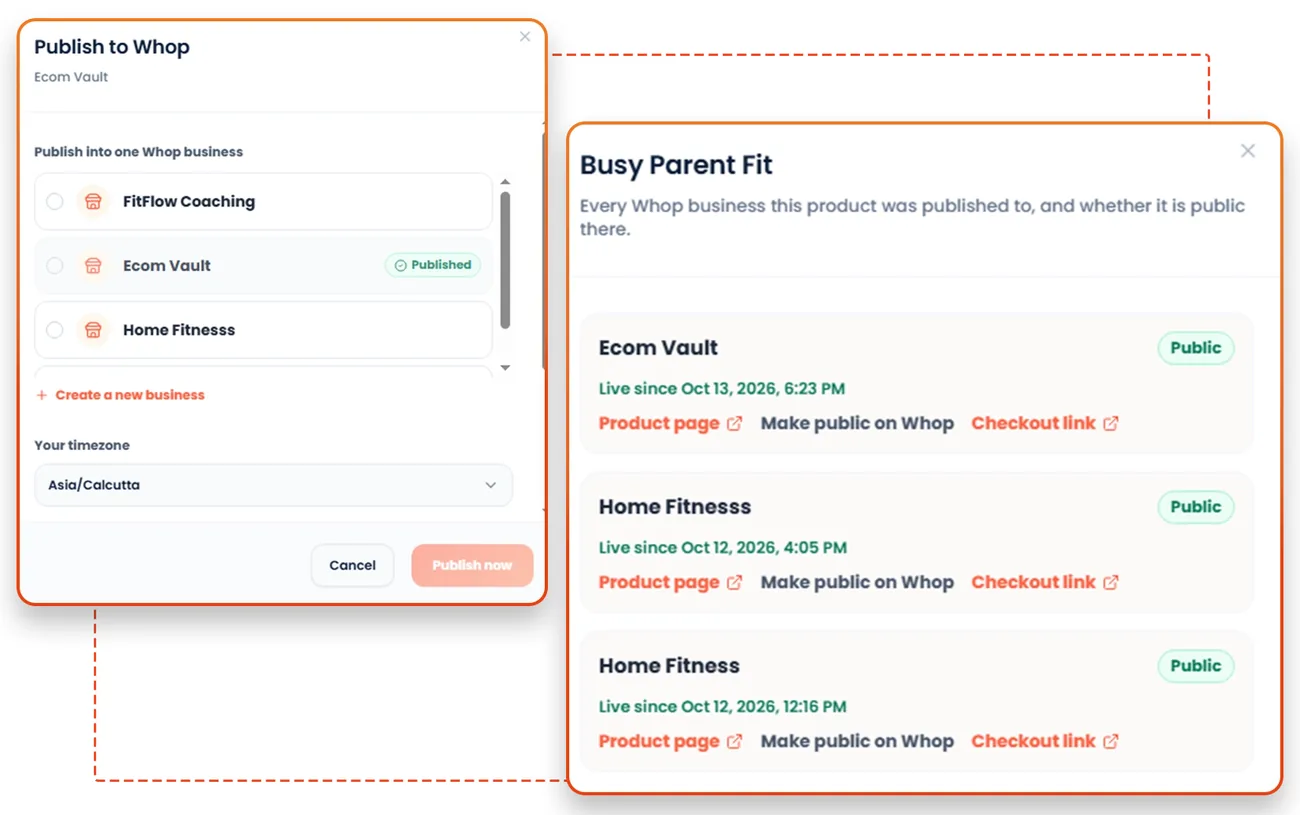Click the business list scroll up arrow
Image resolution: width=1300 pixels, height=815 pixels.
tap(505, 182)
